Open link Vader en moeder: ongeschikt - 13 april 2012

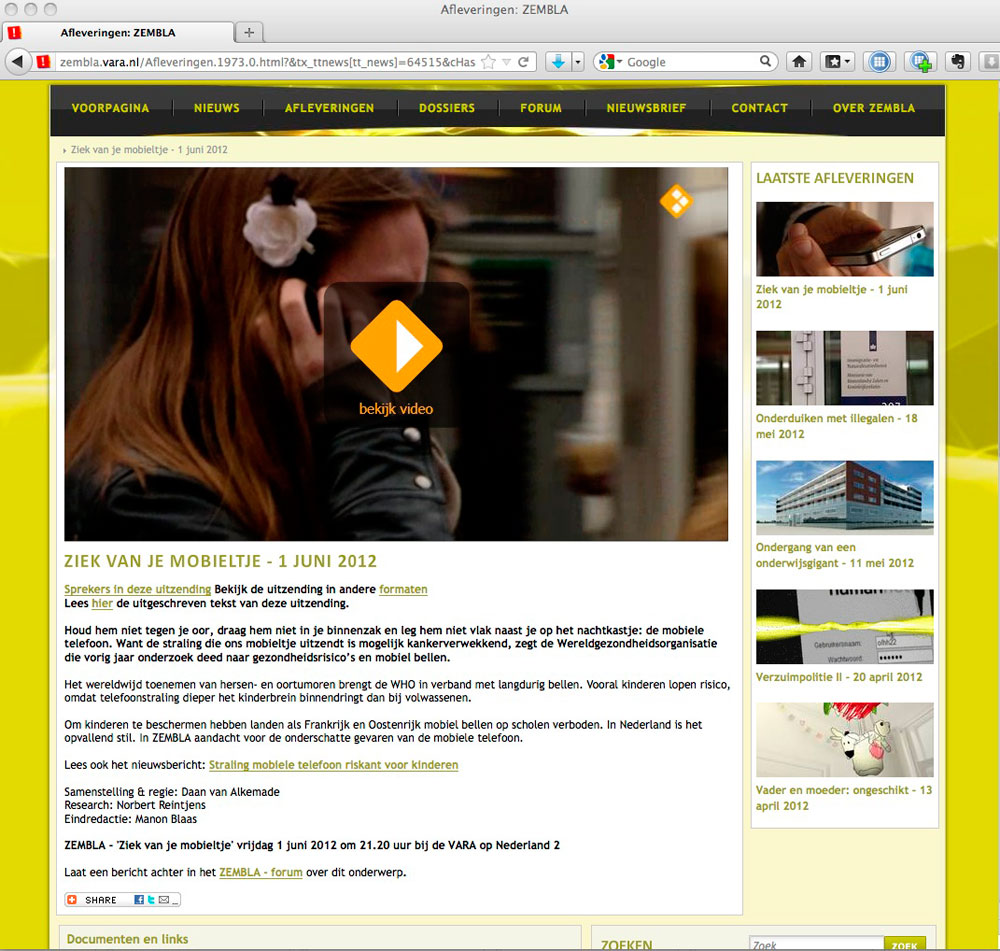(x=844, y=798)
